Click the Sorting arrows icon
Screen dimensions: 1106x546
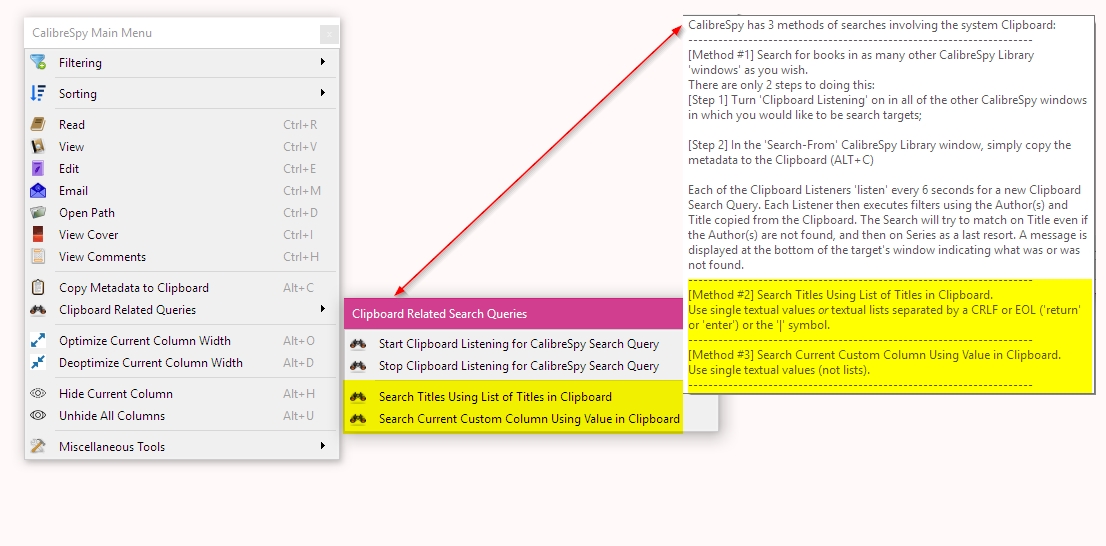(x=38, y=93)
